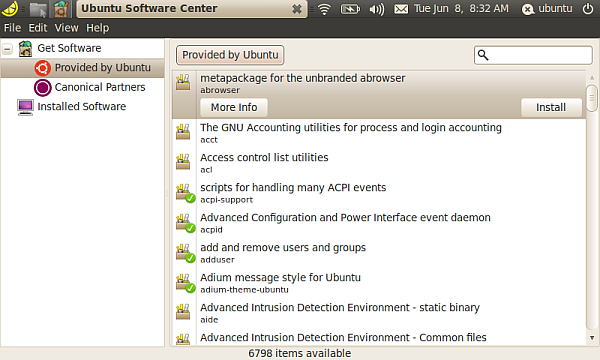Image resolution: width=600 pixels, height=360 pixels.
Task: Collapse the Get Software tree node
Action: click(x=7, y=49)
